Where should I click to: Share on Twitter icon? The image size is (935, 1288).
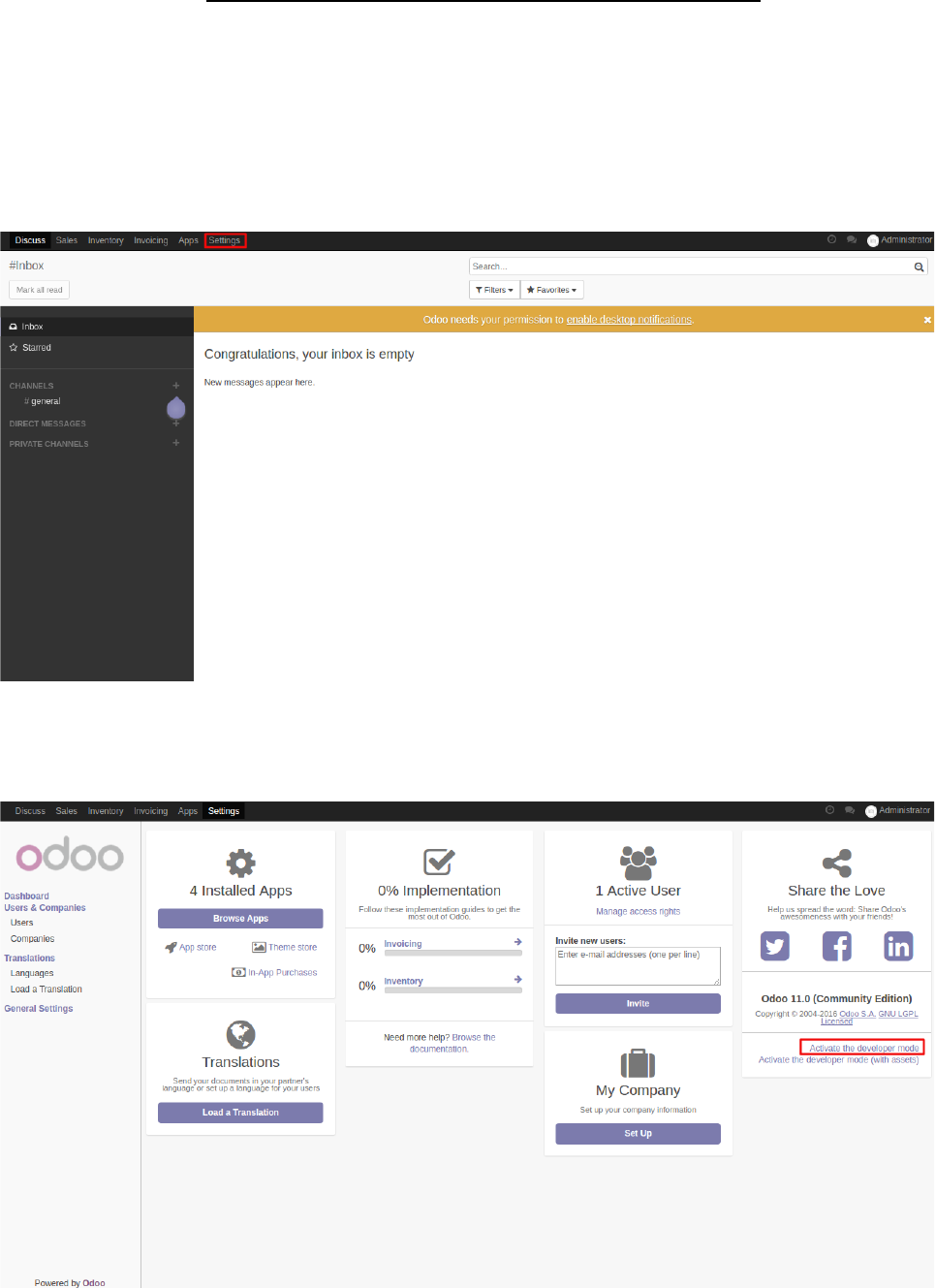pyautogui.click(x=775, y=946)
